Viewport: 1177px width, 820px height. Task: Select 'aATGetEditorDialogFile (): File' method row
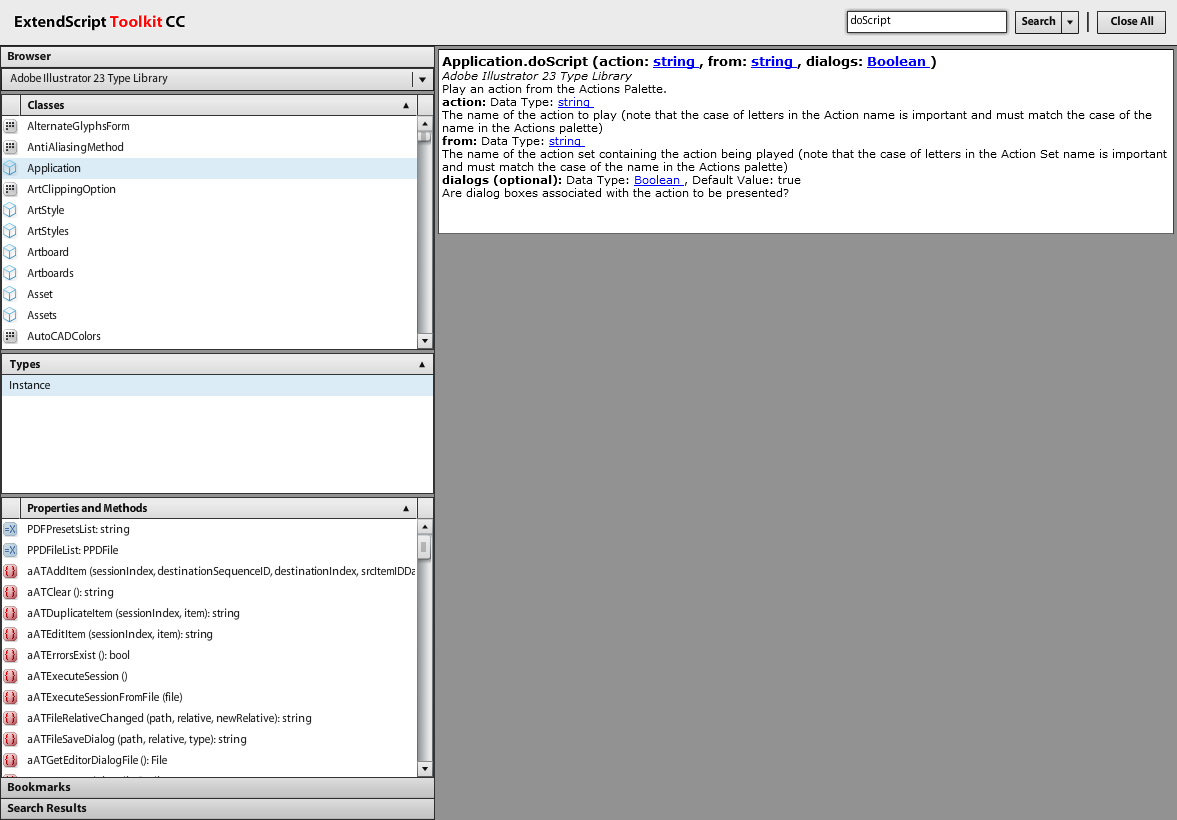coord(209,761)
